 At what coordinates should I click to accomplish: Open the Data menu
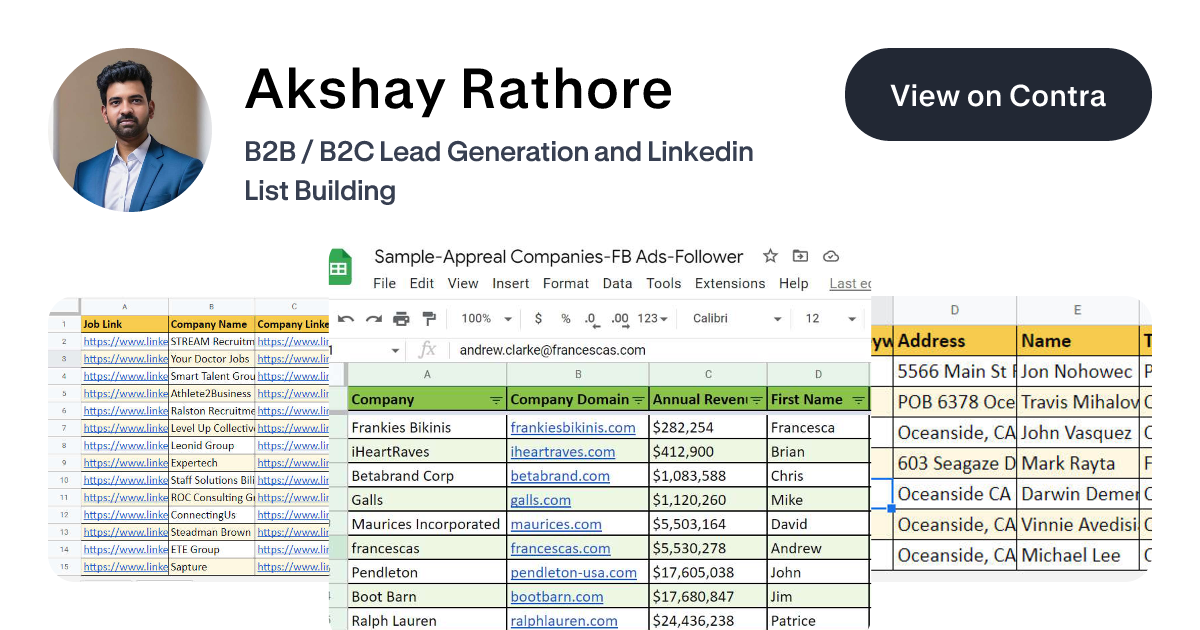coord(617,283)
